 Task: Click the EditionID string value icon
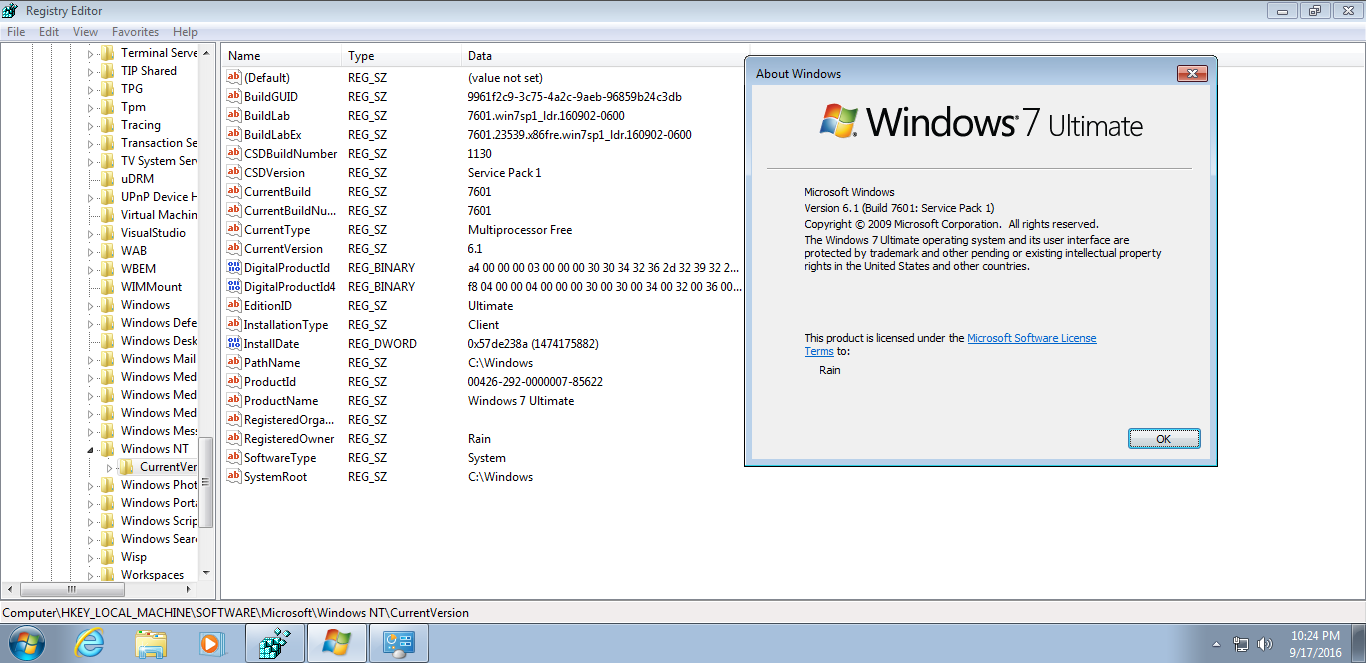pos(235,306)
